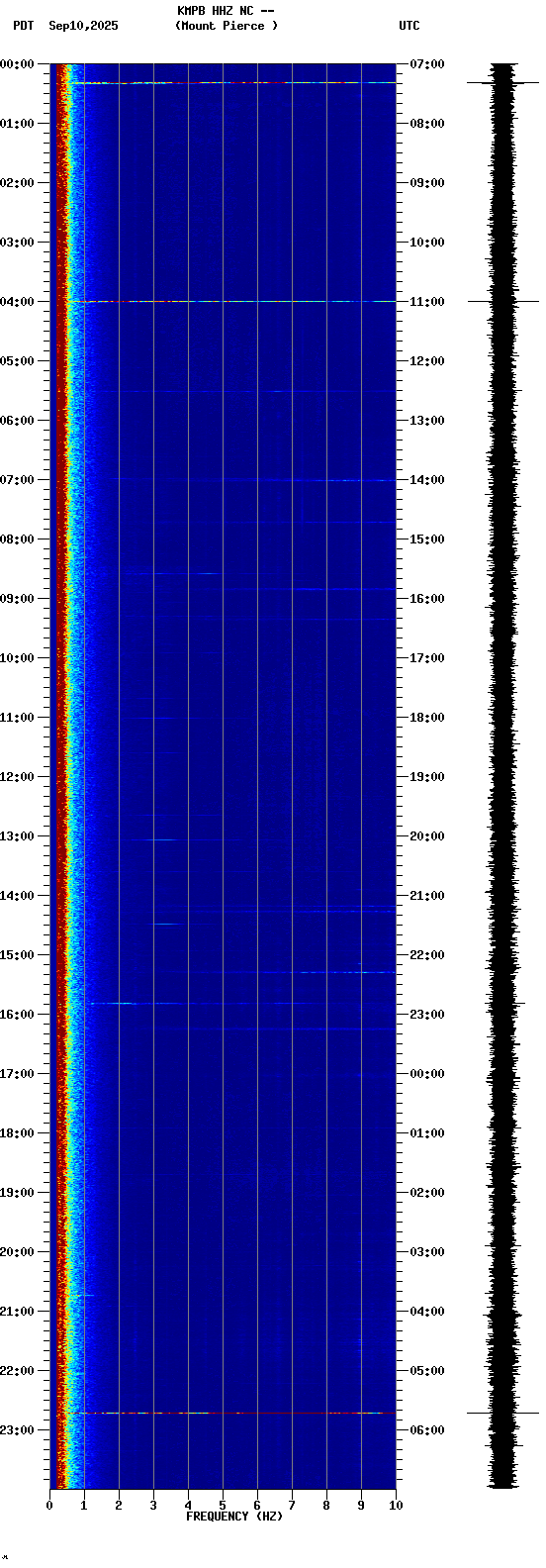Click the 04:00 PDT time label
The height and width of the screenshot is (1568, 546).
point(17,301)
